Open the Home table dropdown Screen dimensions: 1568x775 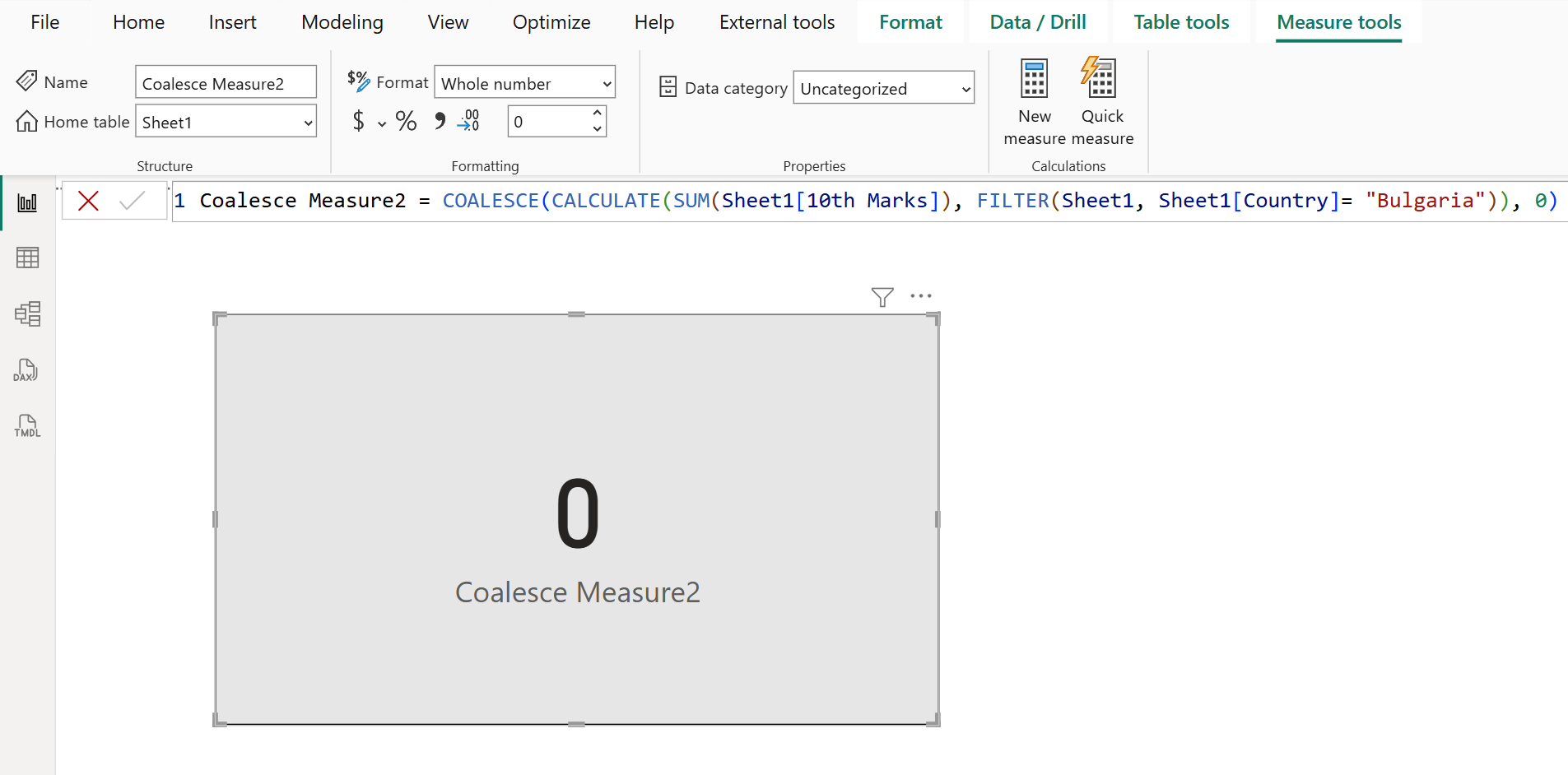(226, 121)
